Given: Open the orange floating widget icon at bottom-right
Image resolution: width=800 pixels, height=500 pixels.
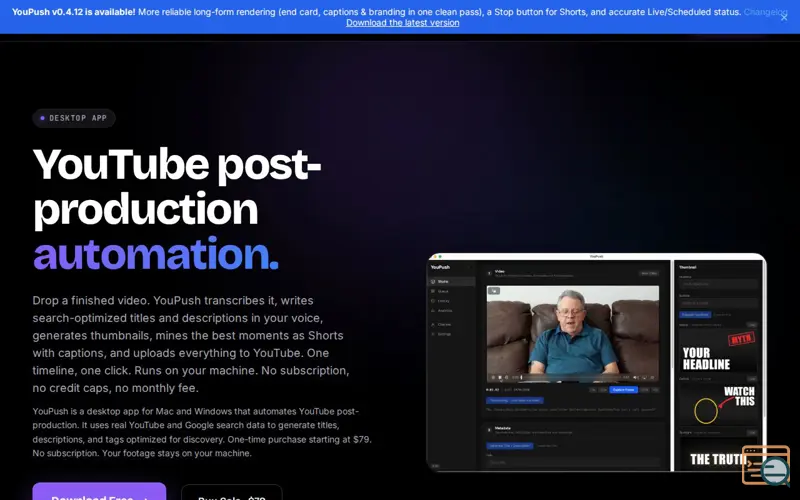Looking at the screenshot, I should coord(766,465).
